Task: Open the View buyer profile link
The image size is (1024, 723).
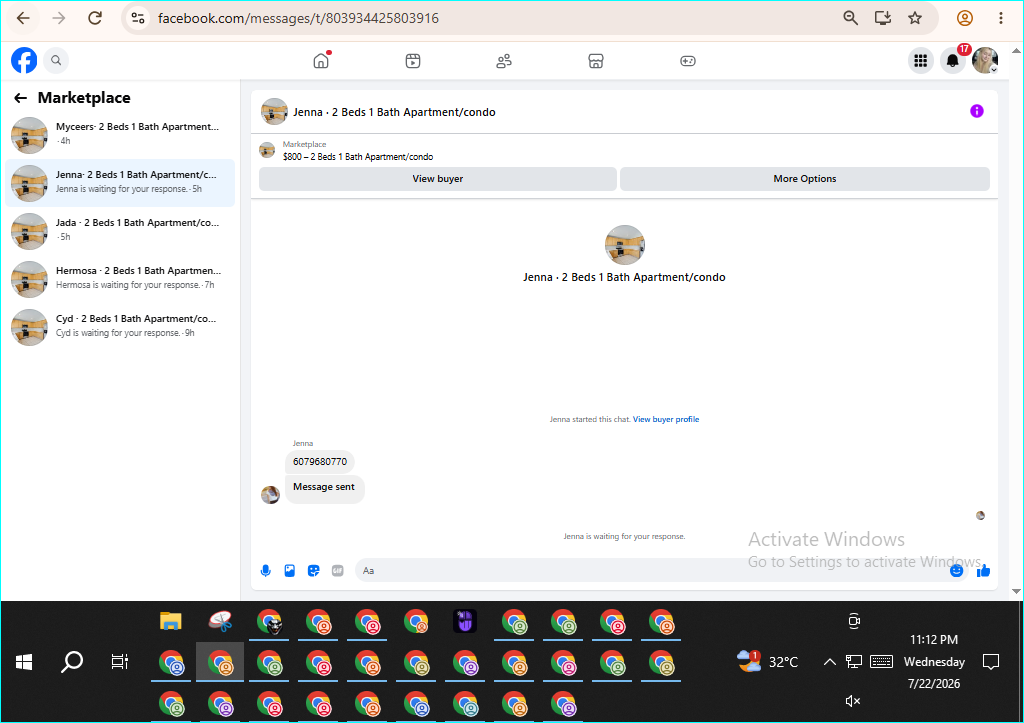Action: click(665, 419)
